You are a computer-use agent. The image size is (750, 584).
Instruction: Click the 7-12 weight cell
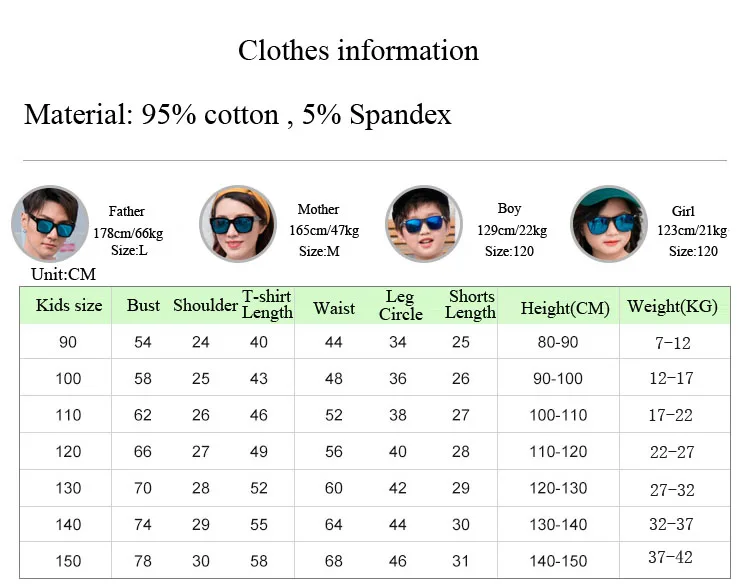pos(673,343)
